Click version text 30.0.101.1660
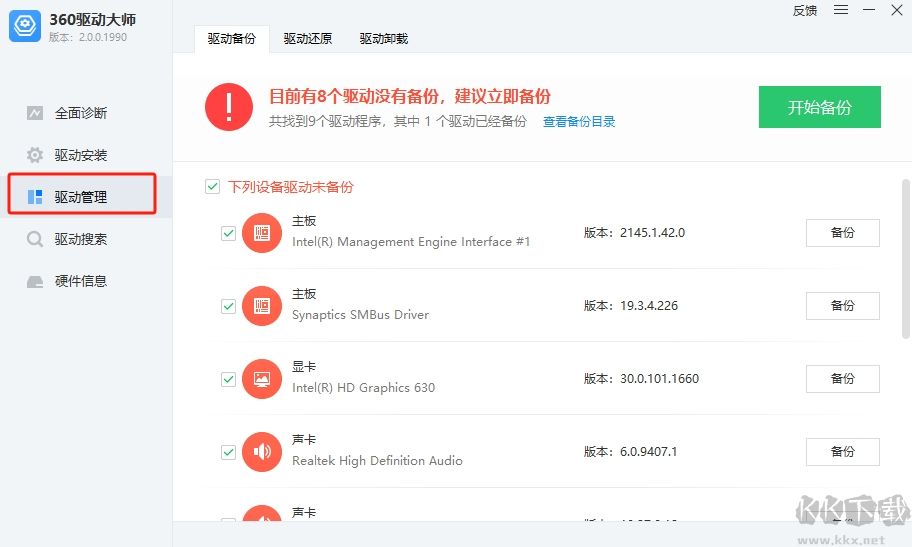Screen dimensions: 912x547 [x=659, y=379]
